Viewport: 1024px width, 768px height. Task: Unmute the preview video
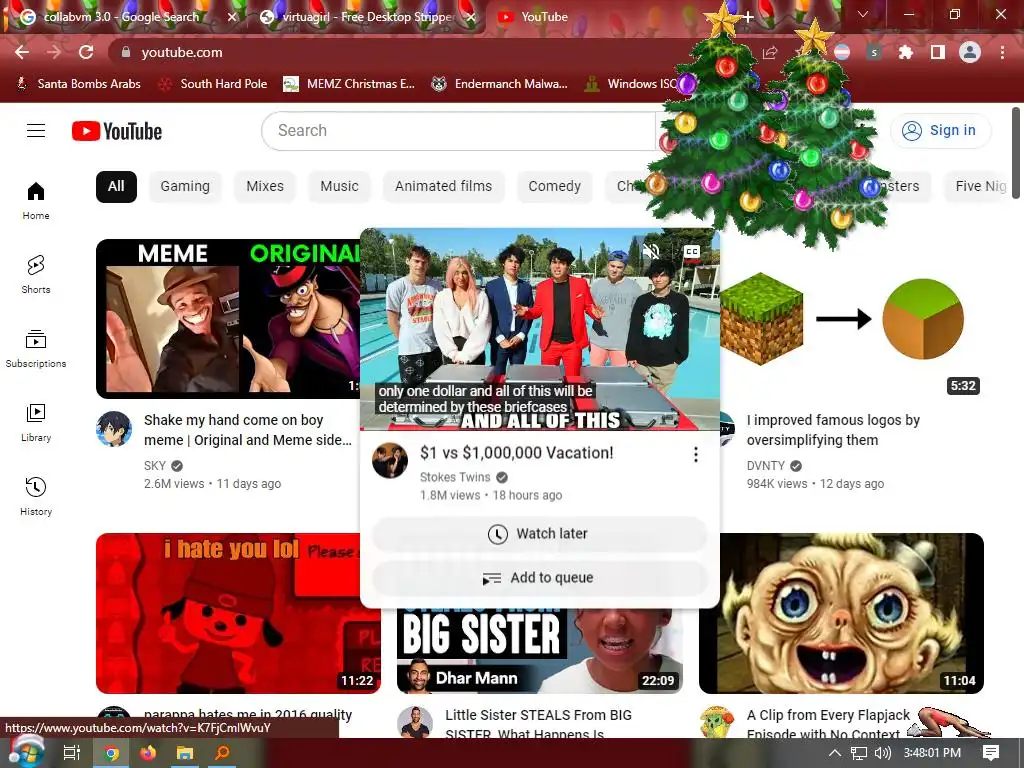[x=650, y=251]
